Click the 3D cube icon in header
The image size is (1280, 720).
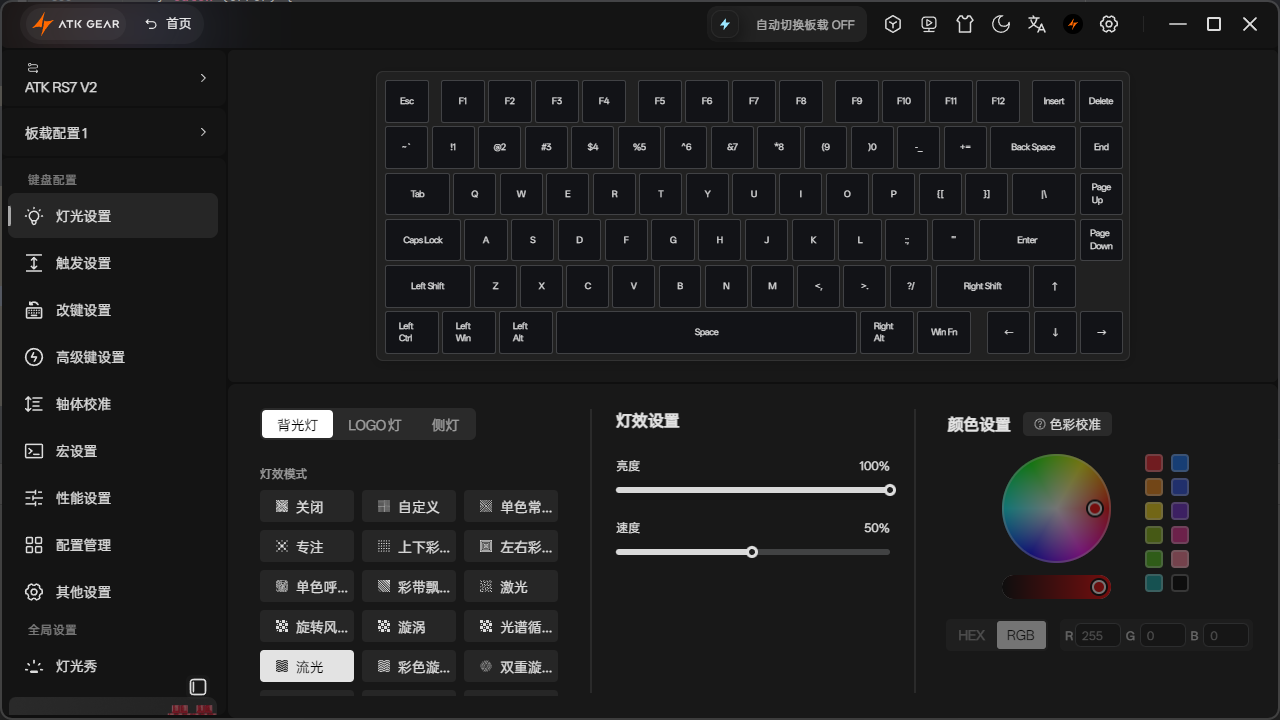(x=893, y=24)
